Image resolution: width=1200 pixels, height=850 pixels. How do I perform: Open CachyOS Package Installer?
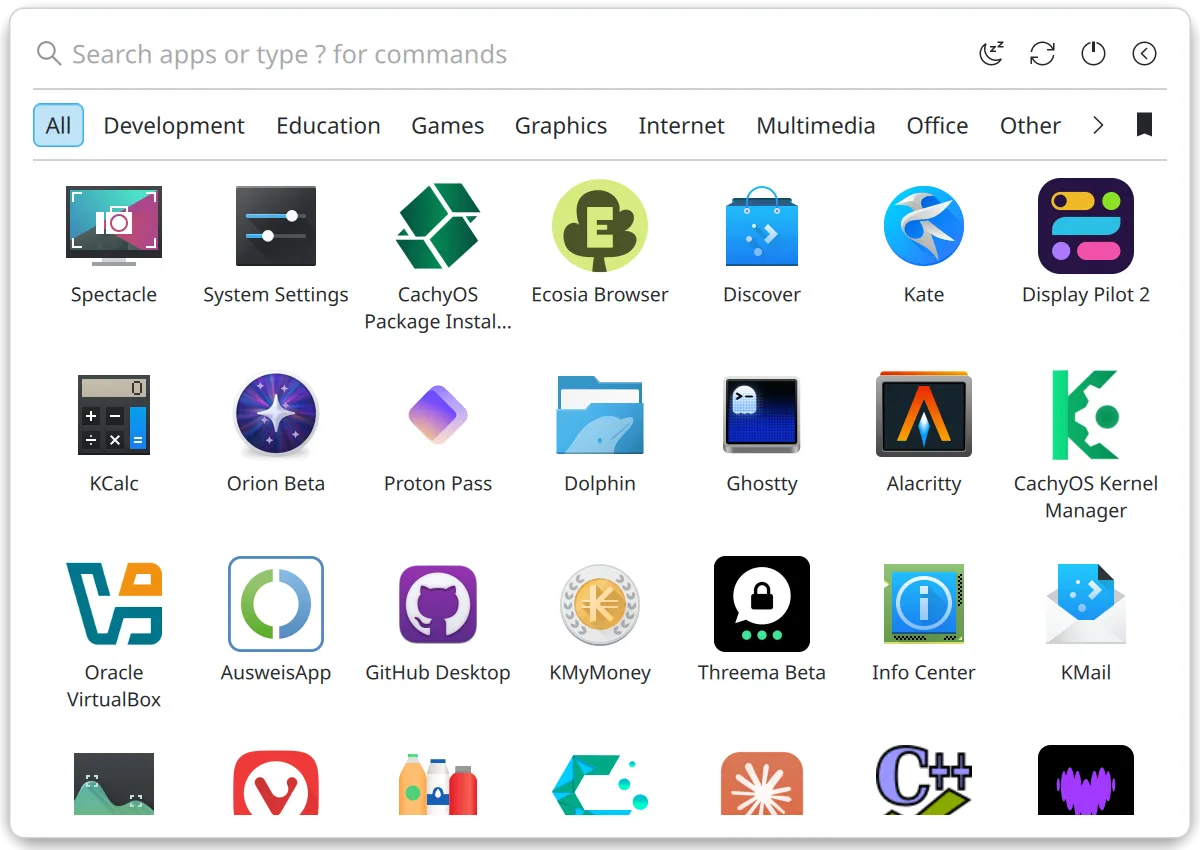pyautogui.click(x=438, y=226)
